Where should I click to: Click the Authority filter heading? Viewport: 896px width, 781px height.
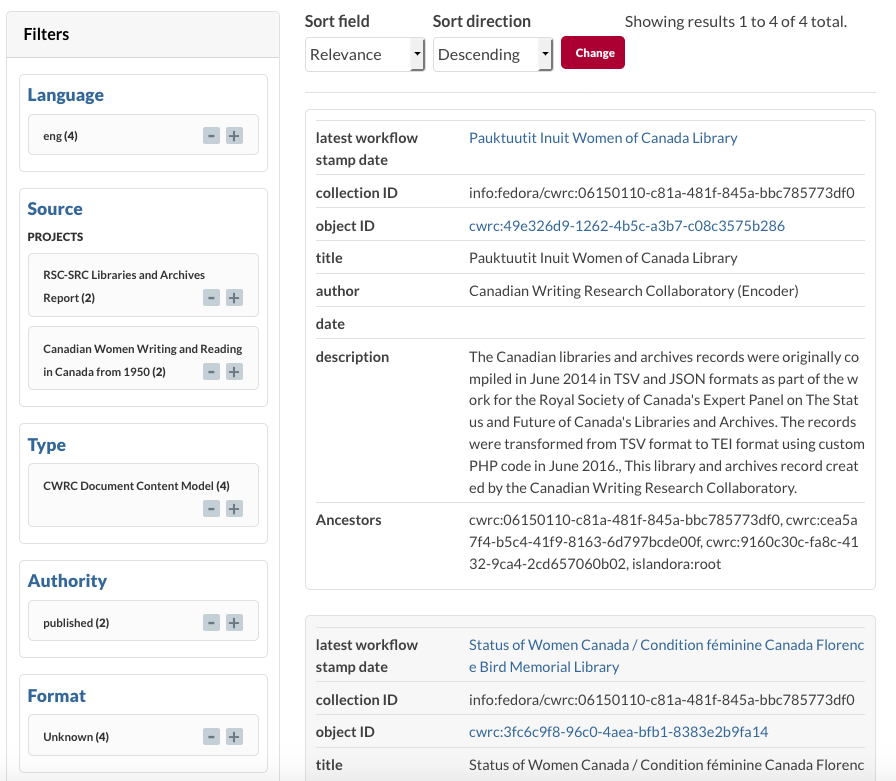tap(67, 580)
